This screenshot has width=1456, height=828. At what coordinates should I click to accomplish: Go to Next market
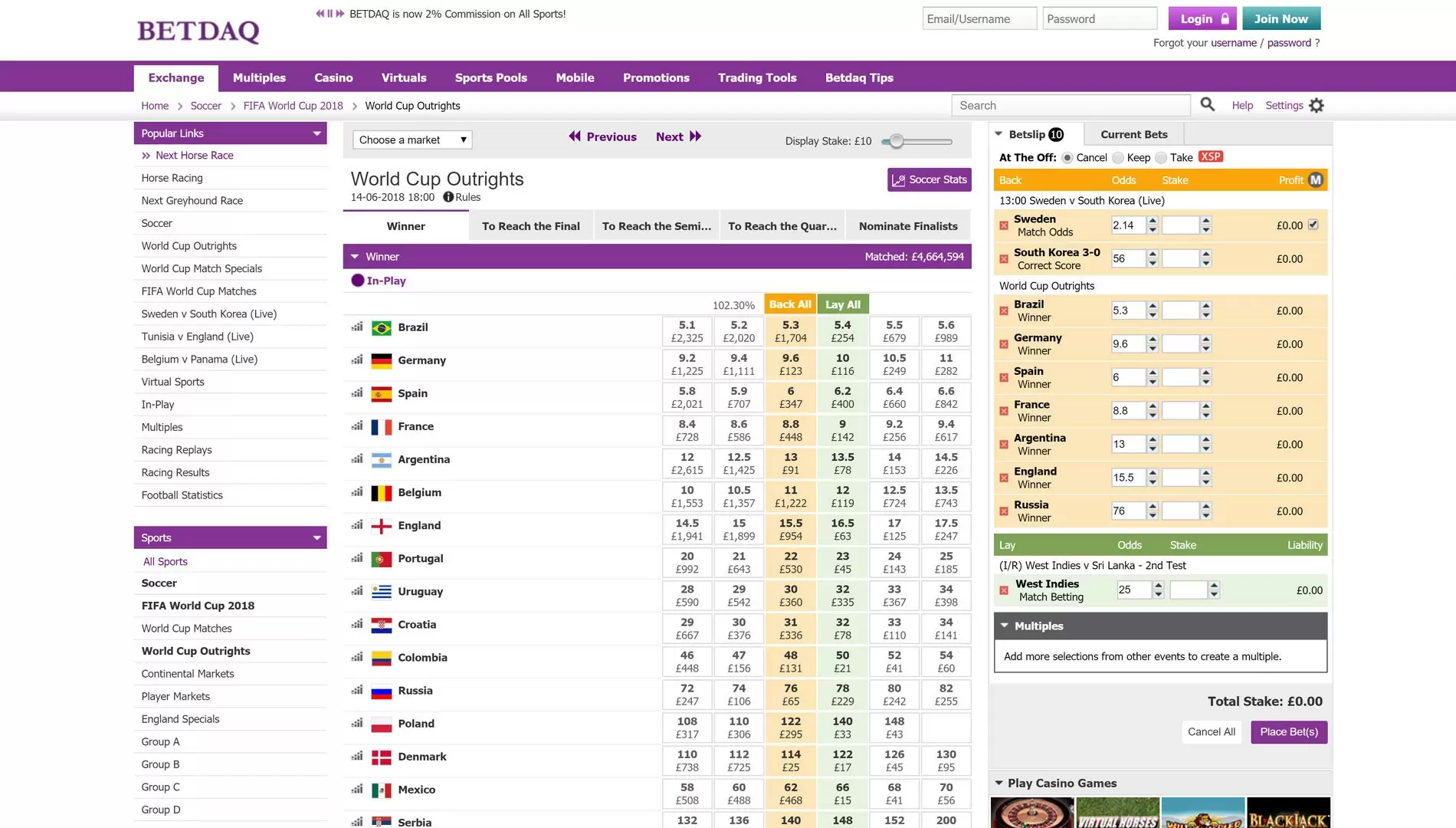point(678,136)
